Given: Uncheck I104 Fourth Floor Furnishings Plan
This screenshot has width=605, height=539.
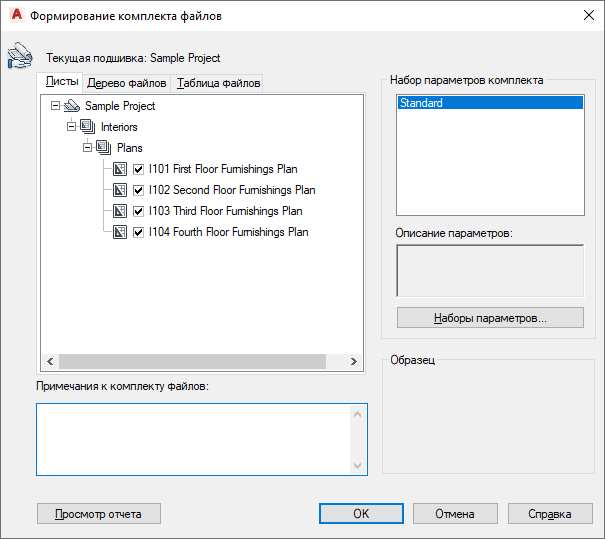Looking at the screenshot, I should coord(139,232).
